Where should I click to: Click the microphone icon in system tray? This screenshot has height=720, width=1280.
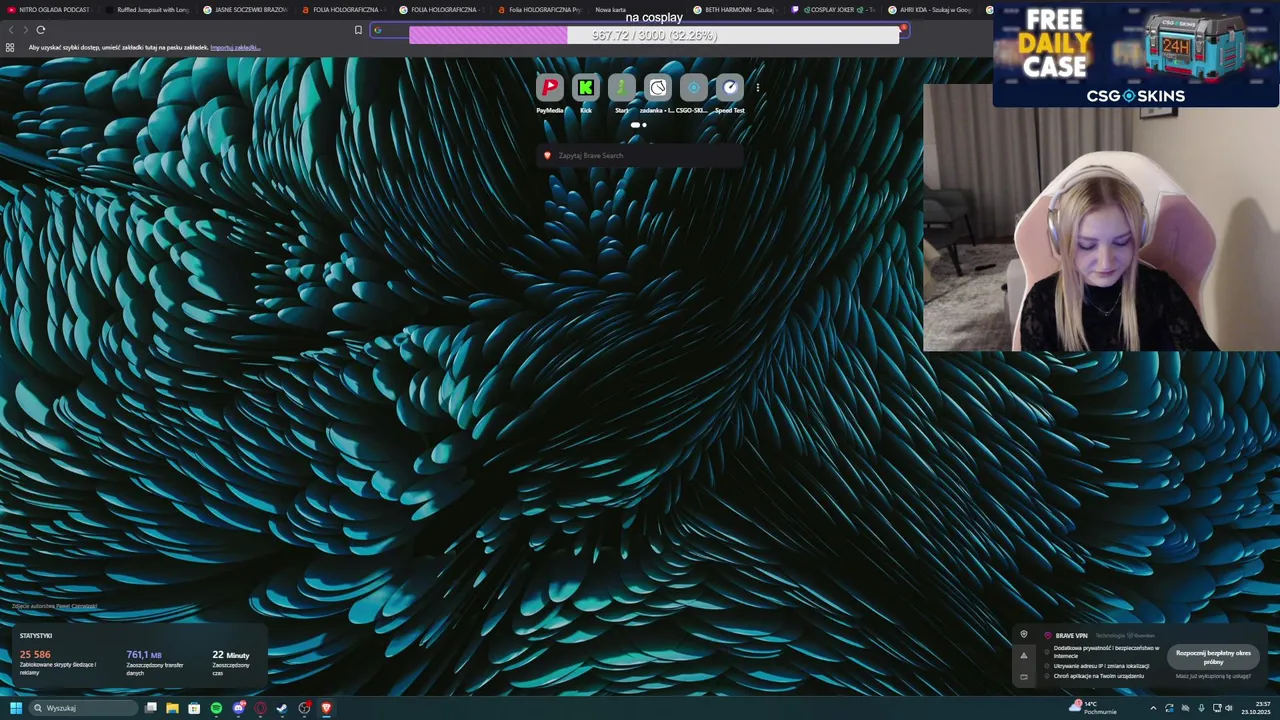coord(1201,708)
